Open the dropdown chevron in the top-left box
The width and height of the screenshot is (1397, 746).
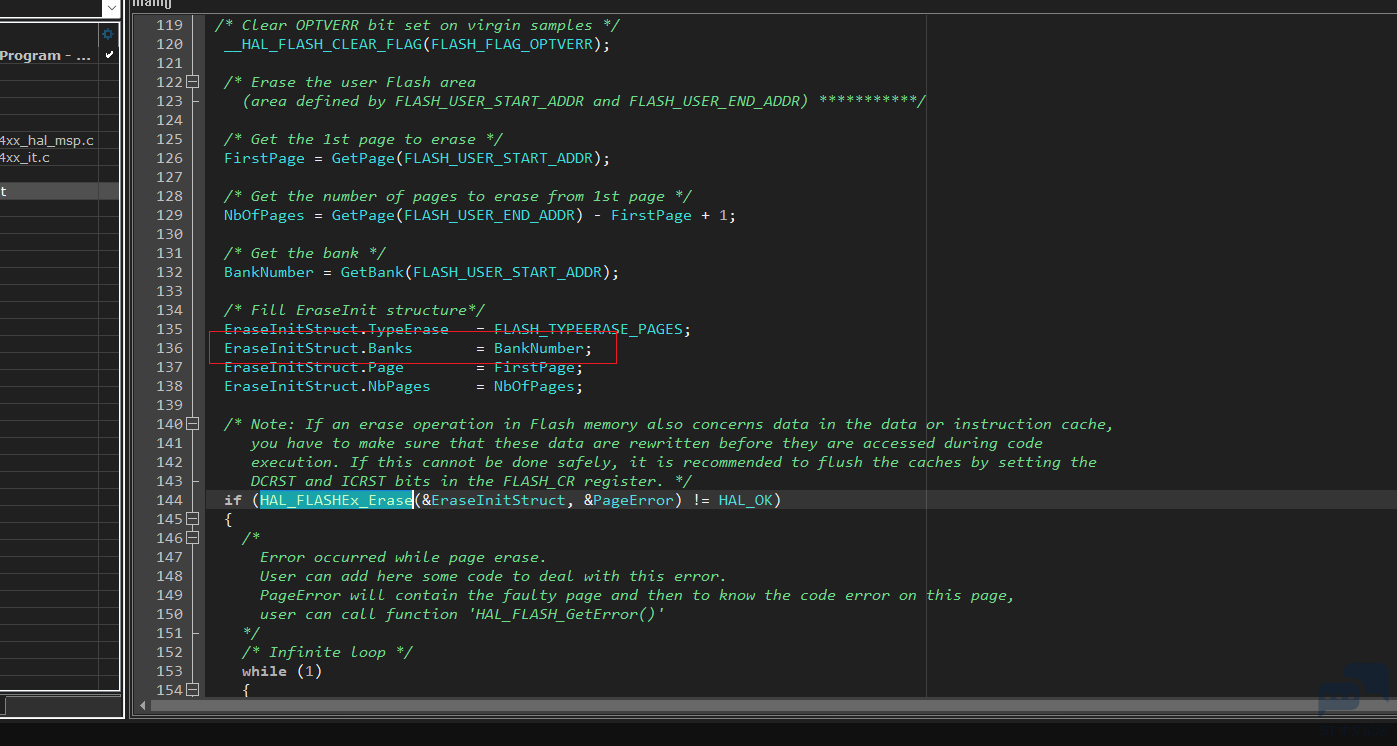pos(110,8)
